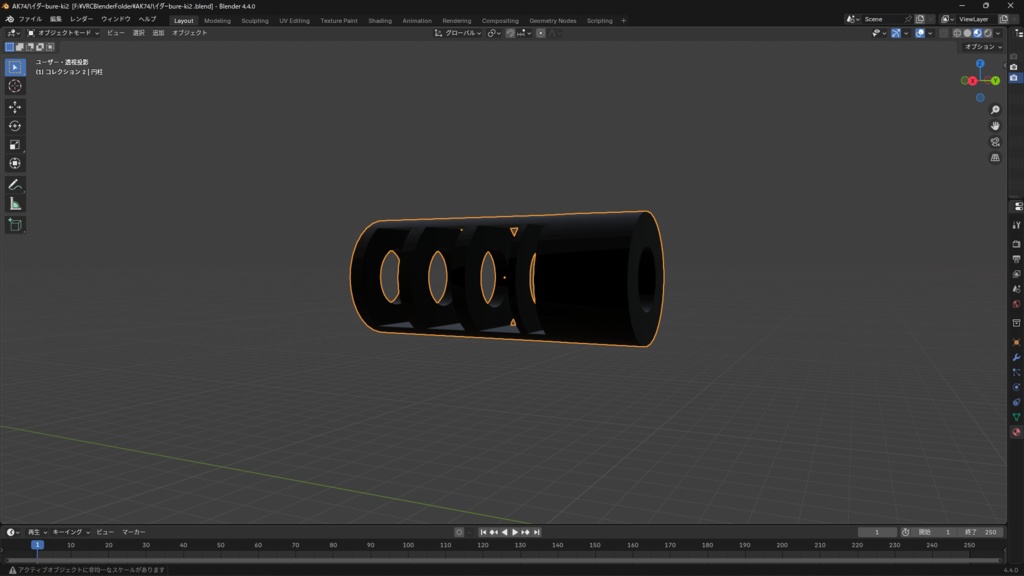Open the Scene properties tab

pos(1016,289)
